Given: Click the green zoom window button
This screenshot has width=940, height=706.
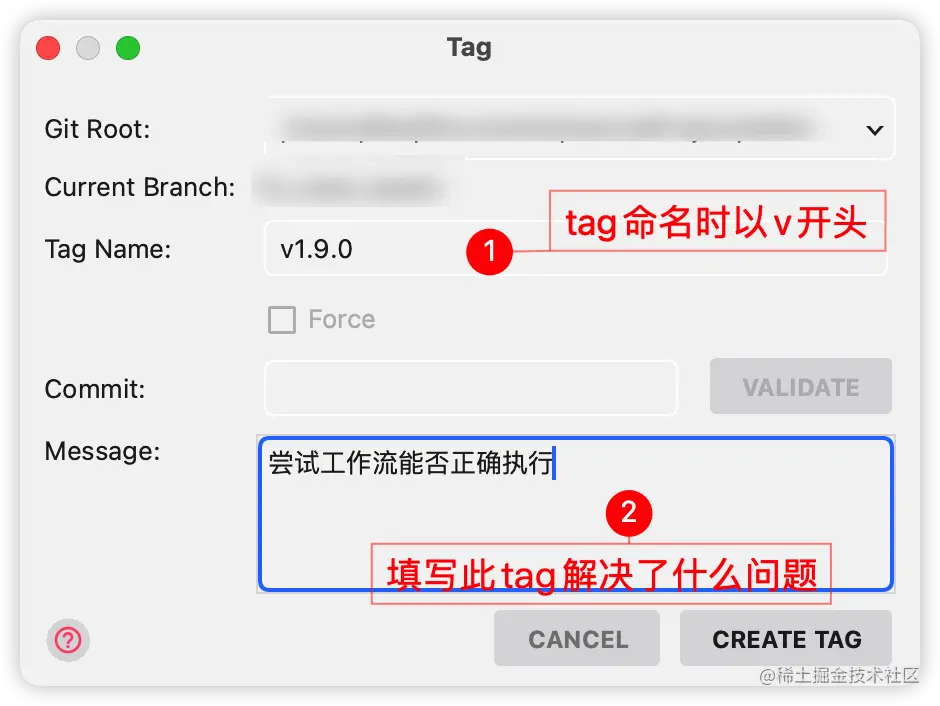Looking at the screenshot, I should click(x=128, y=48).
